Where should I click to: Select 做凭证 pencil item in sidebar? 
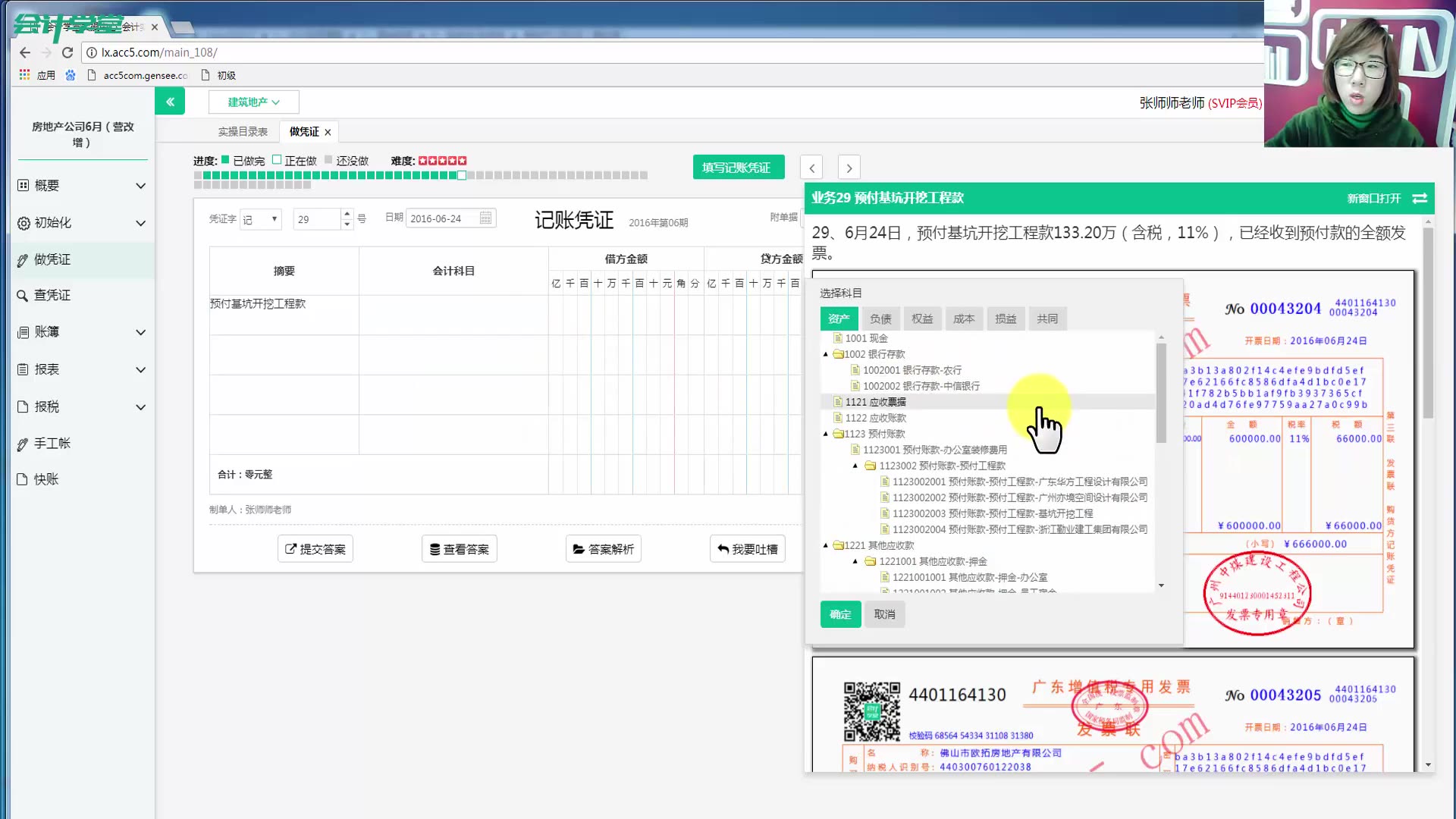(x=82, y=259)
